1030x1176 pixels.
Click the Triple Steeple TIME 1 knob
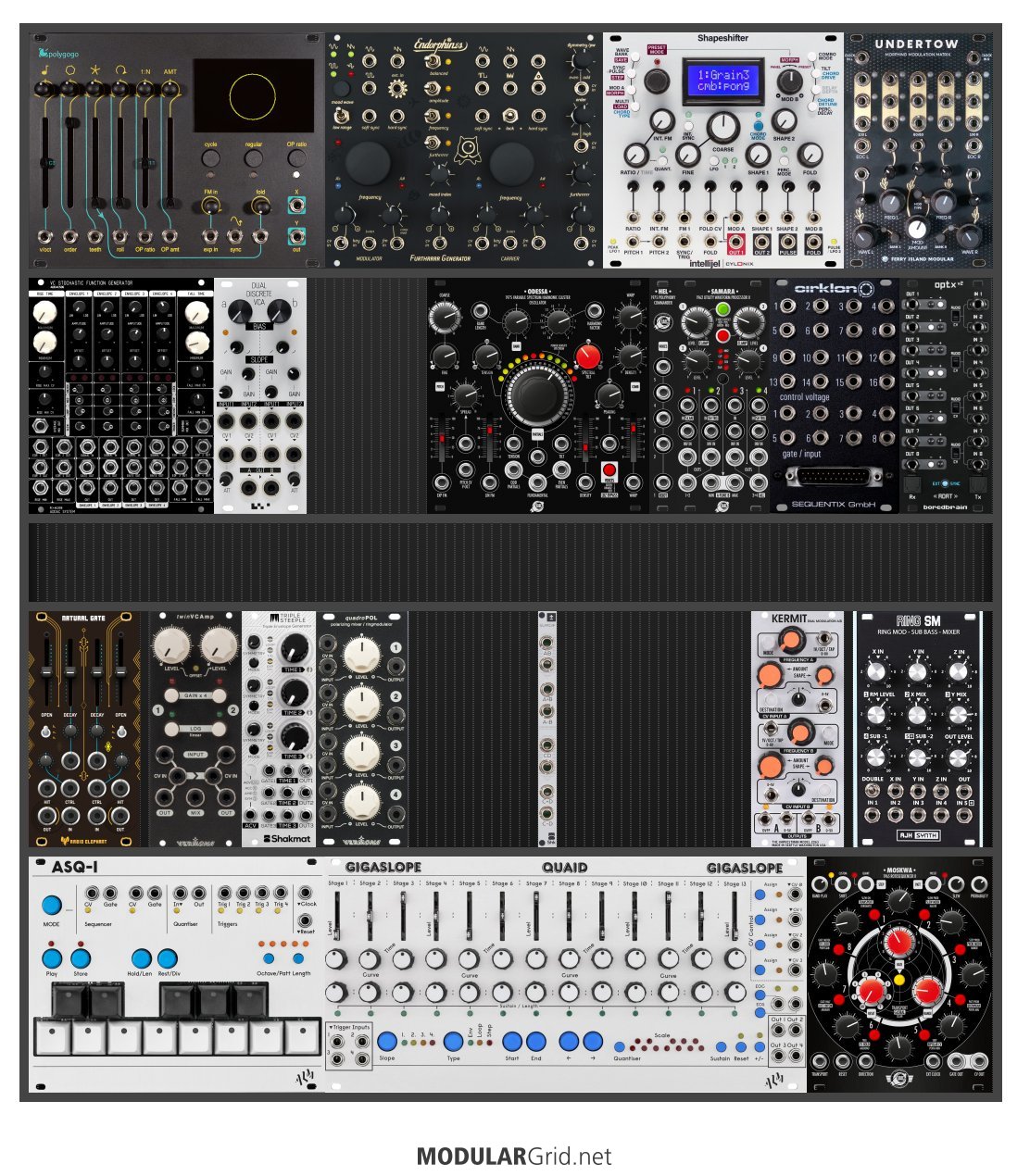coord(293,647)
